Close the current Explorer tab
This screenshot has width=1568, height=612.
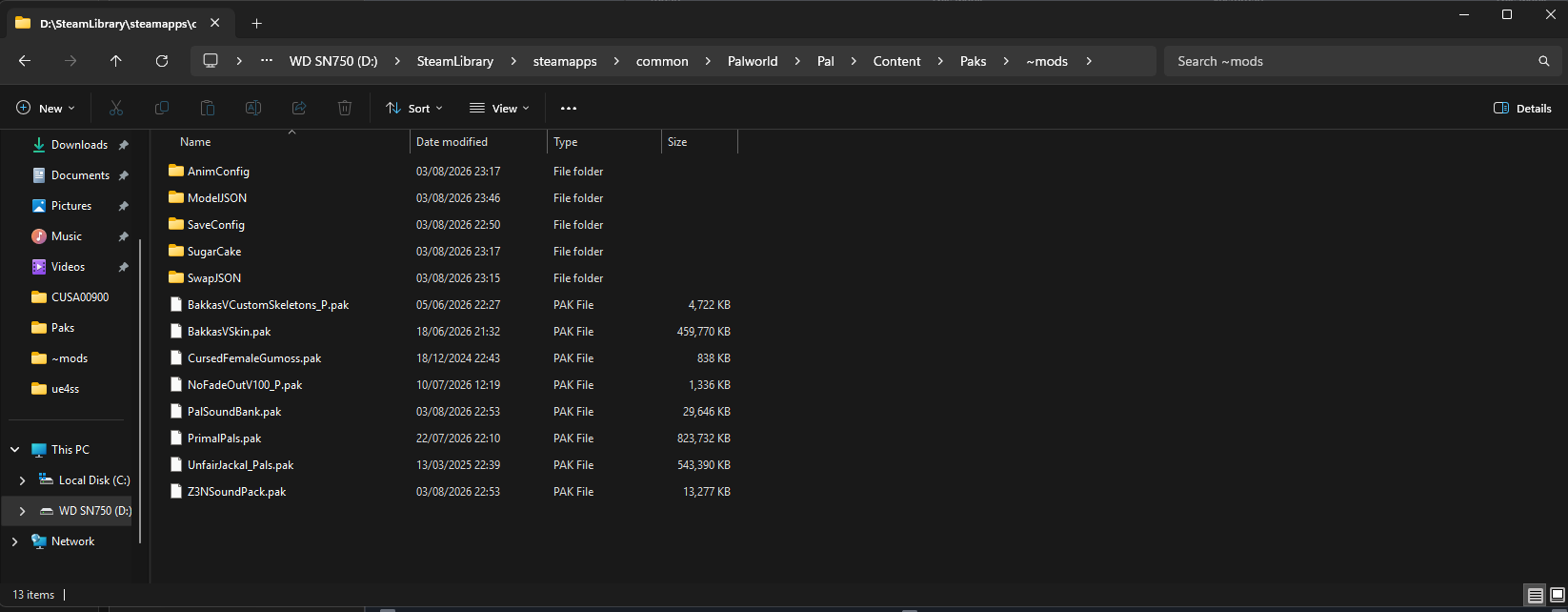click(x=215, y=23)
